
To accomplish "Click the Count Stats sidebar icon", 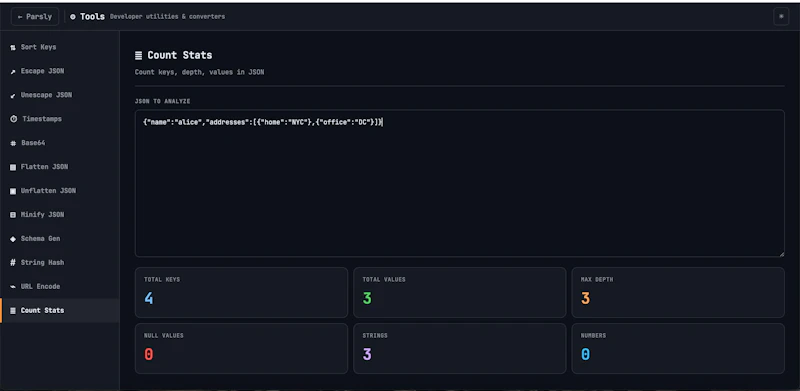I will pos(13,310).
